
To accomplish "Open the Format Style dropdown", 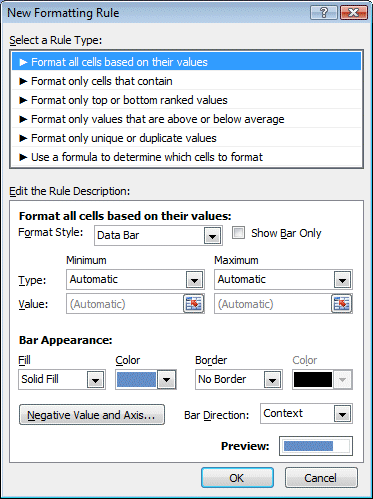I will click(158, 235).
